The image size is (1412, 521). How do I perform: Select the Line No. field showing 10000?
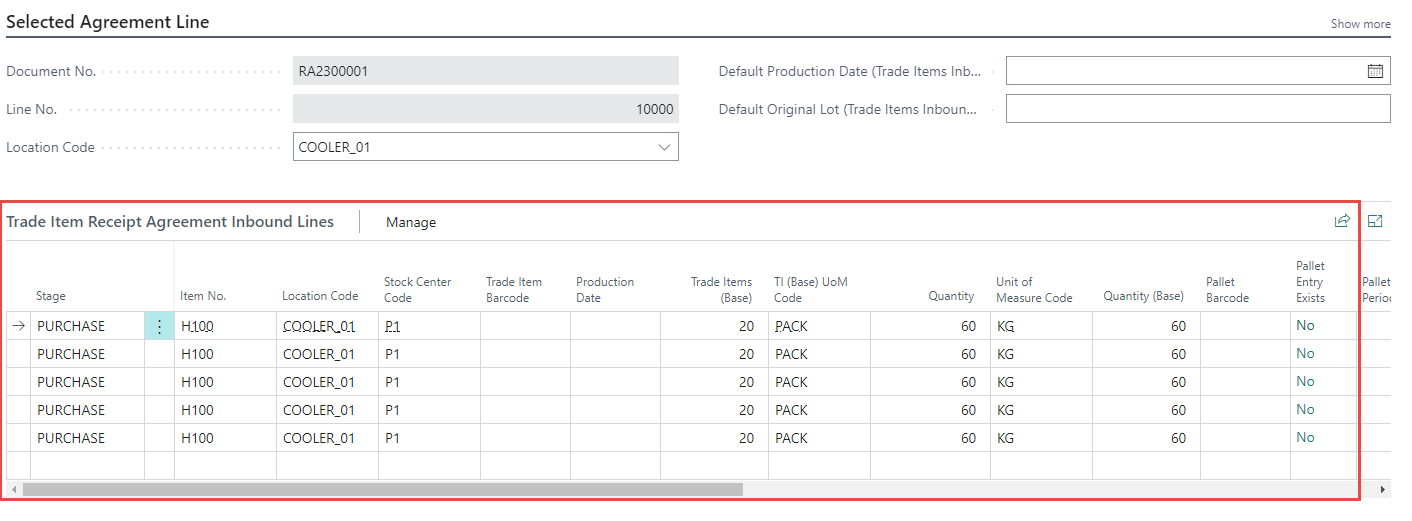pos(485,109)
